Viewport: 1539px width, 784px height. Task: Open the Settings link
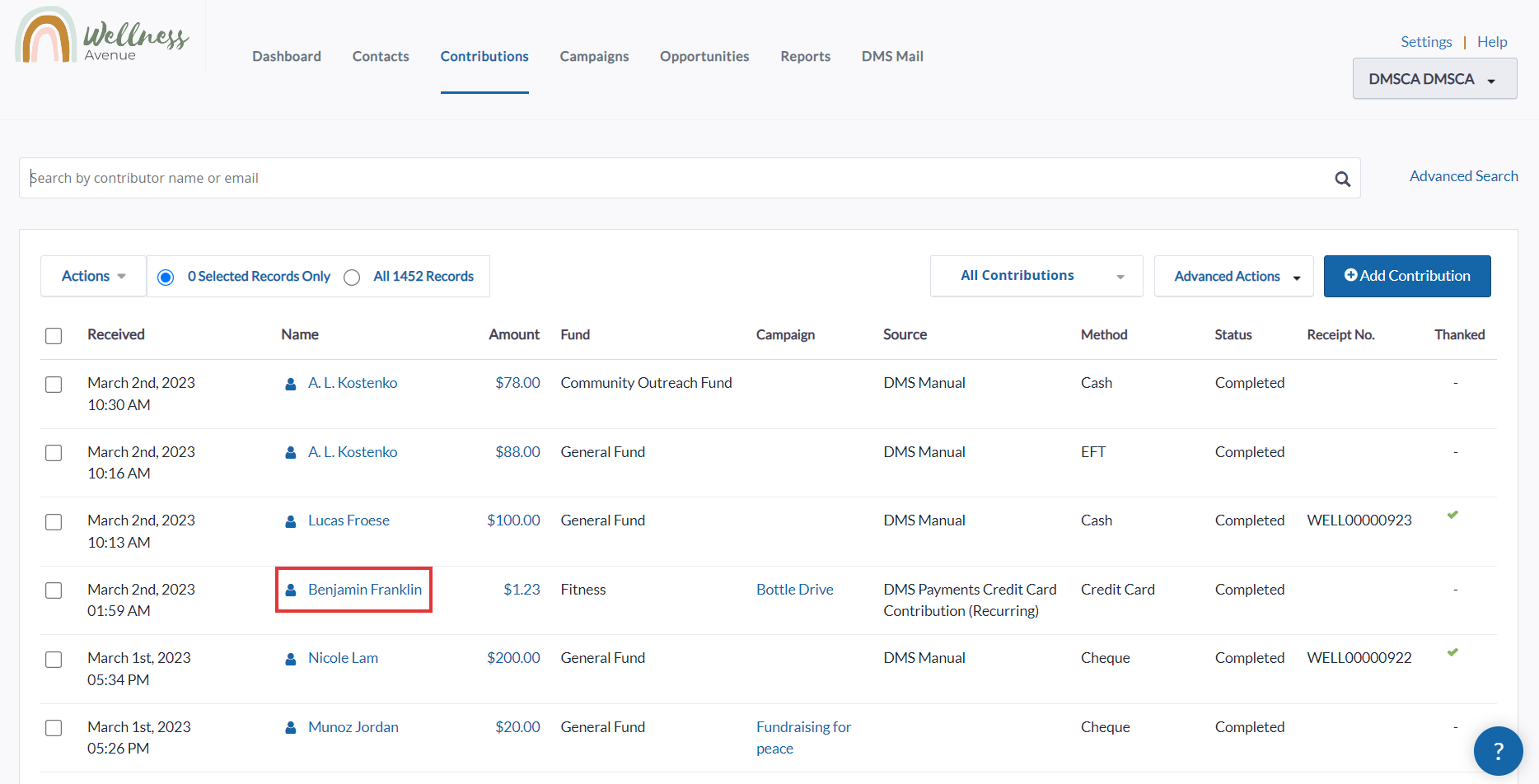[x=1426, y=42]
